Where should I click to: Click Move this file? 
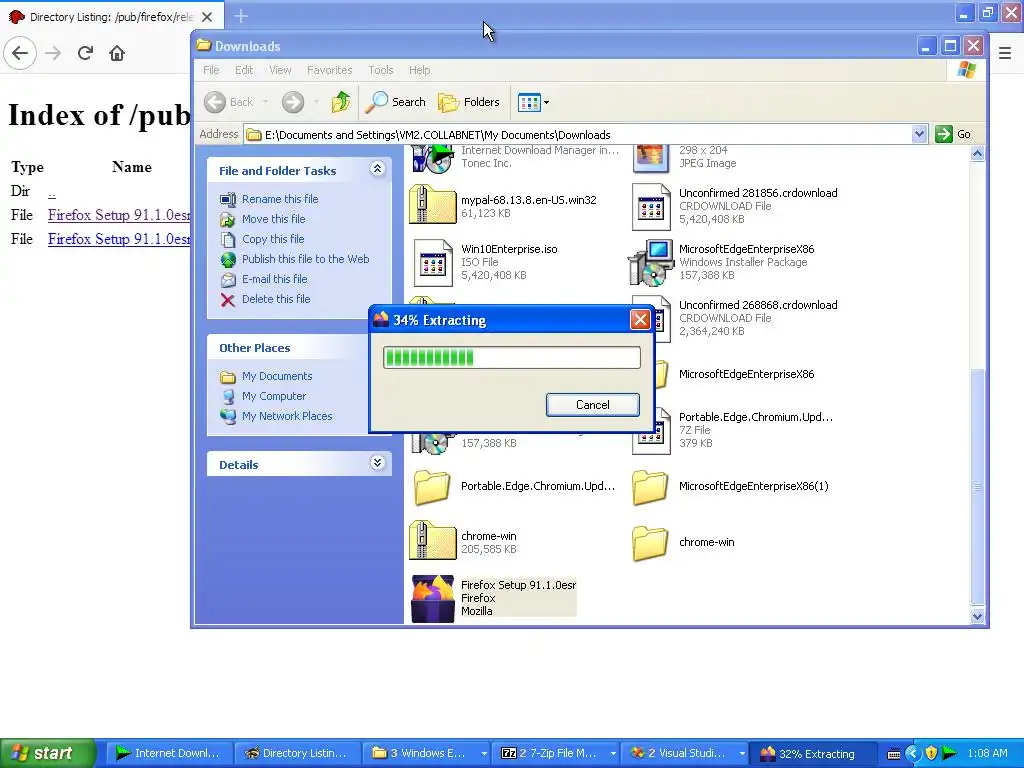[x=274, y=219]
